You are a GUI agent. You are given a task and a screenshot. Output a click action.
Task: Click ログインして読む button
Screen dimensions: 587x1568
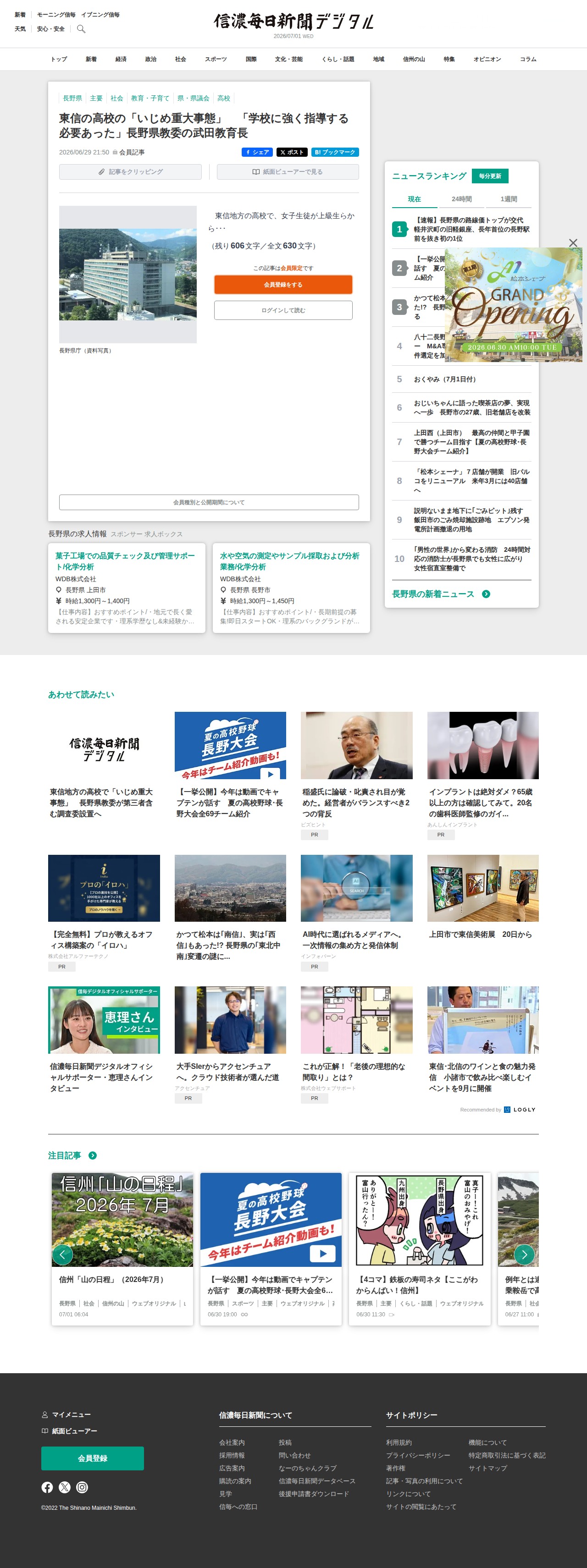click(x=283, y=310)
